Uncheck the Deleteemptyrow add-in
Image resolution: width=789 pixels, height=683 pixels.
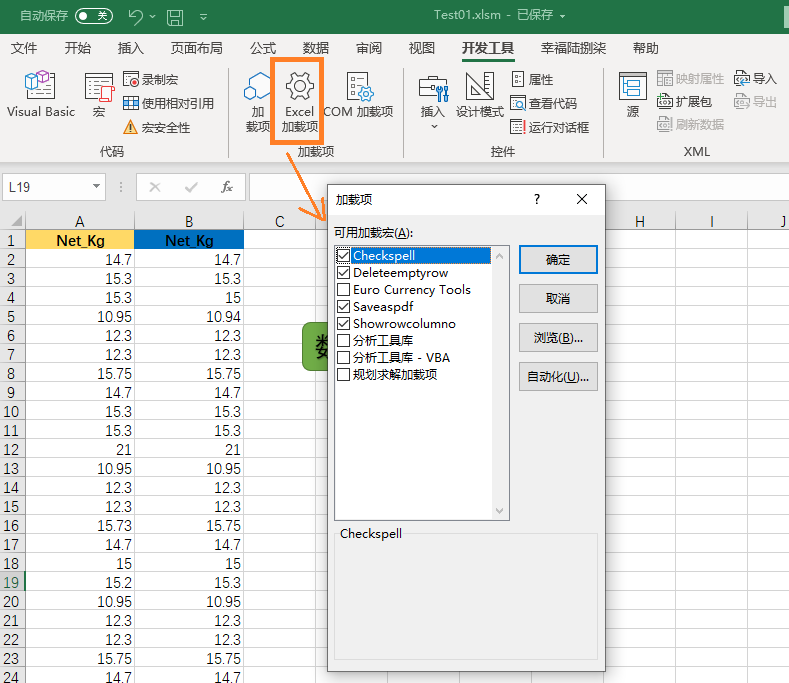tap(344, 273)
